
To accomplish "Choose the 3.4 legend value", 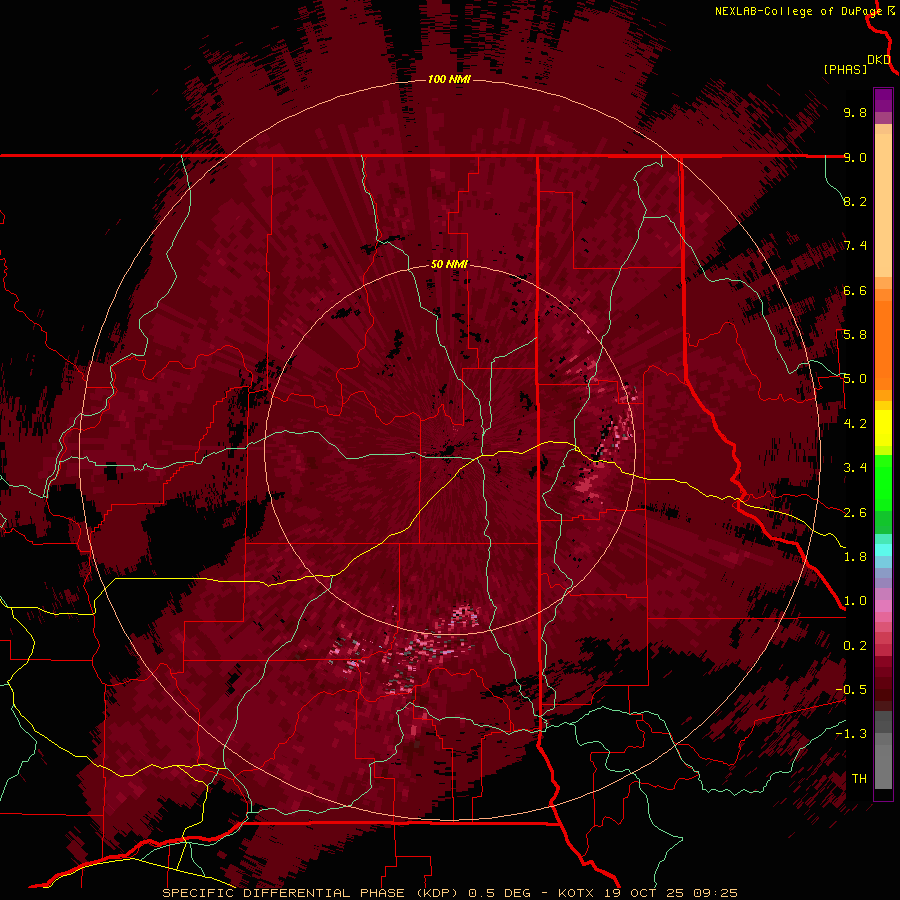I will click(x=855, y=468).
